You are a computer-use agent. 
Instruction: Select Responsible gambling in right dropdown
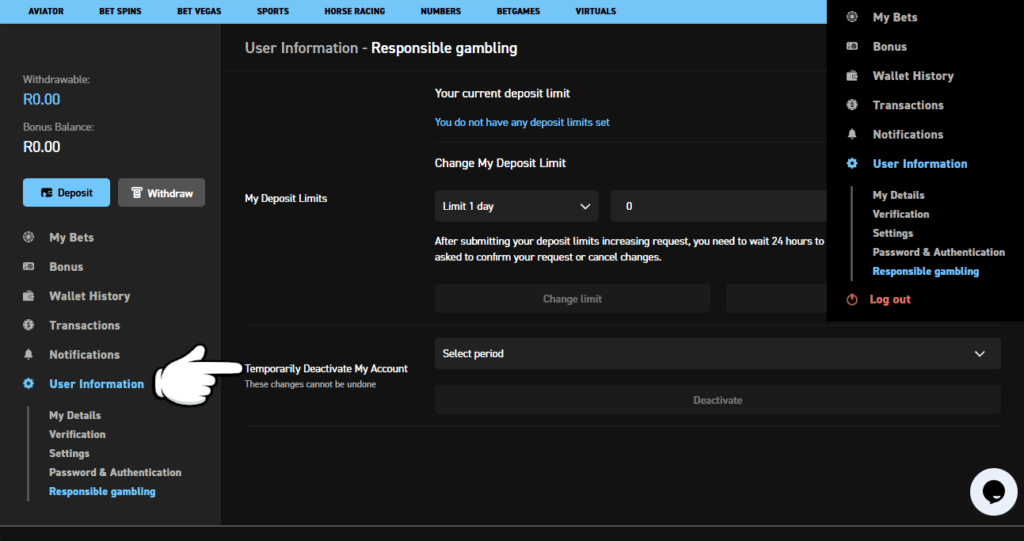[925, 271]
